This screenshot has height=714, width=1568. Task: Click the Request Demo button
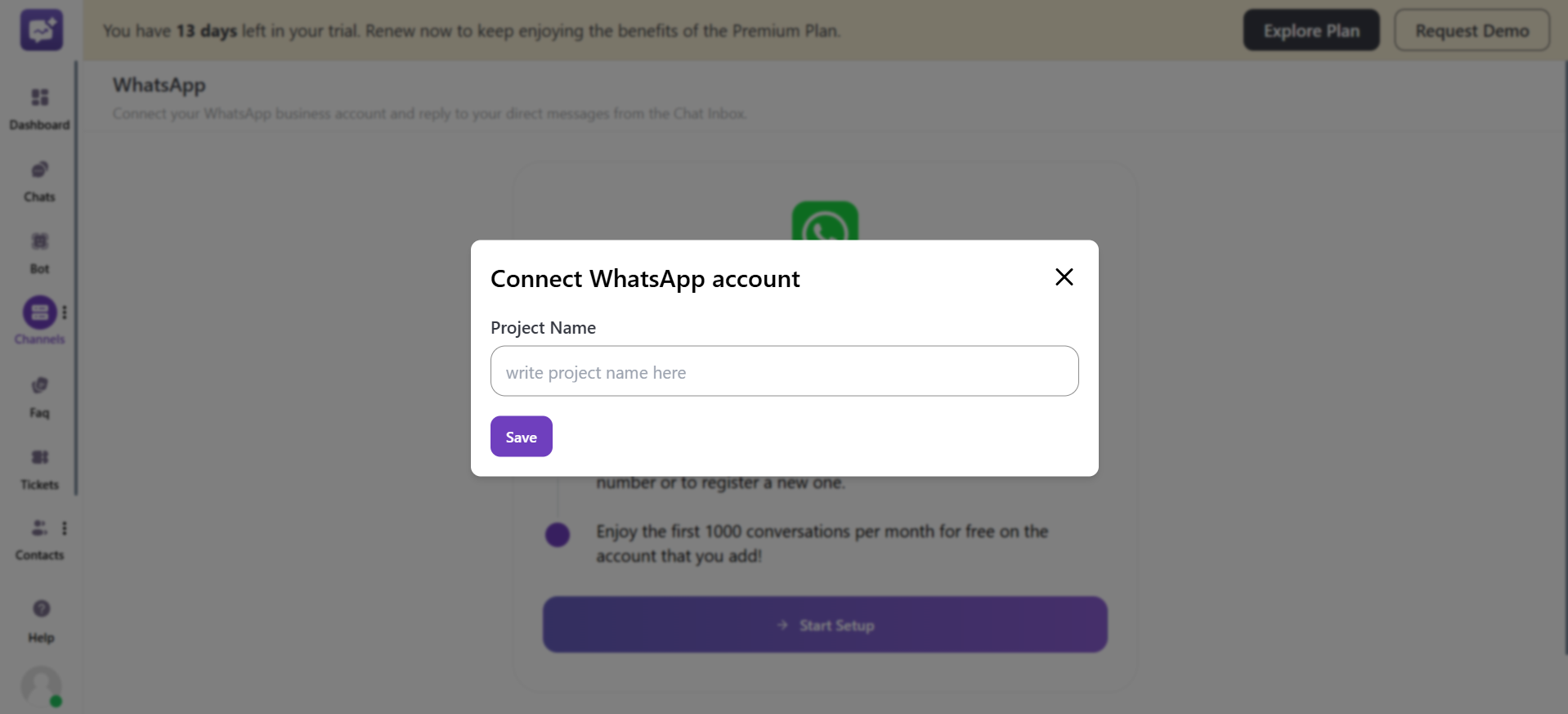coord(1472,29)
